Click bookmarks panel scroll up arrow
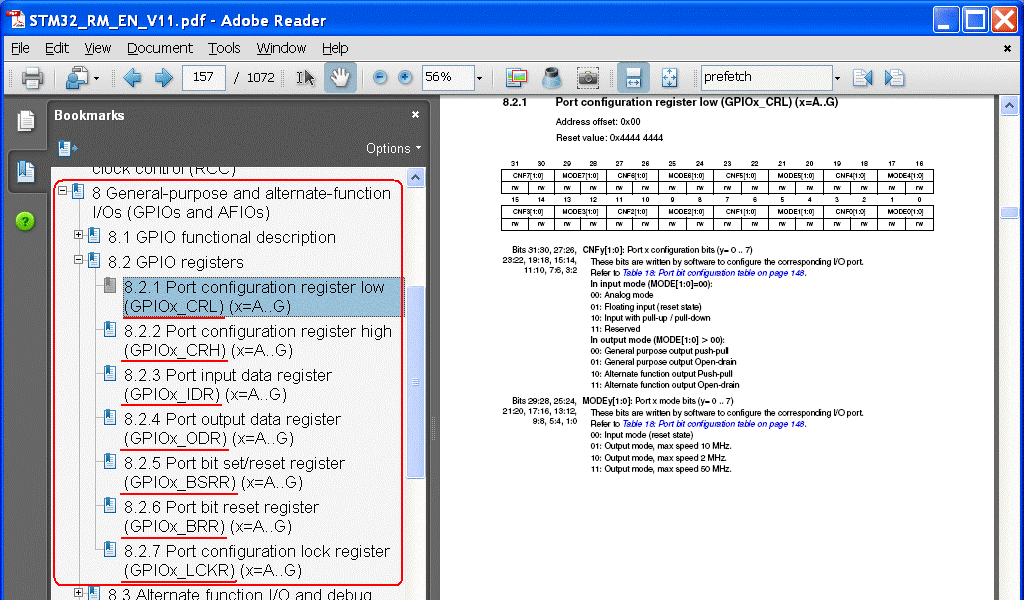Image resolution: width=1024 pixels, height=600 pixels. (x=415, y=178)
